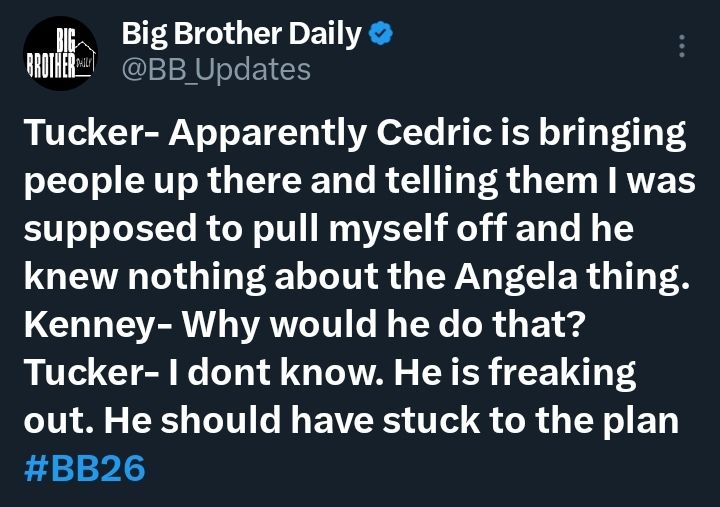Click the phrase "knew nothing about"
This screenshot has width=720, height=507.
(201, 276)
